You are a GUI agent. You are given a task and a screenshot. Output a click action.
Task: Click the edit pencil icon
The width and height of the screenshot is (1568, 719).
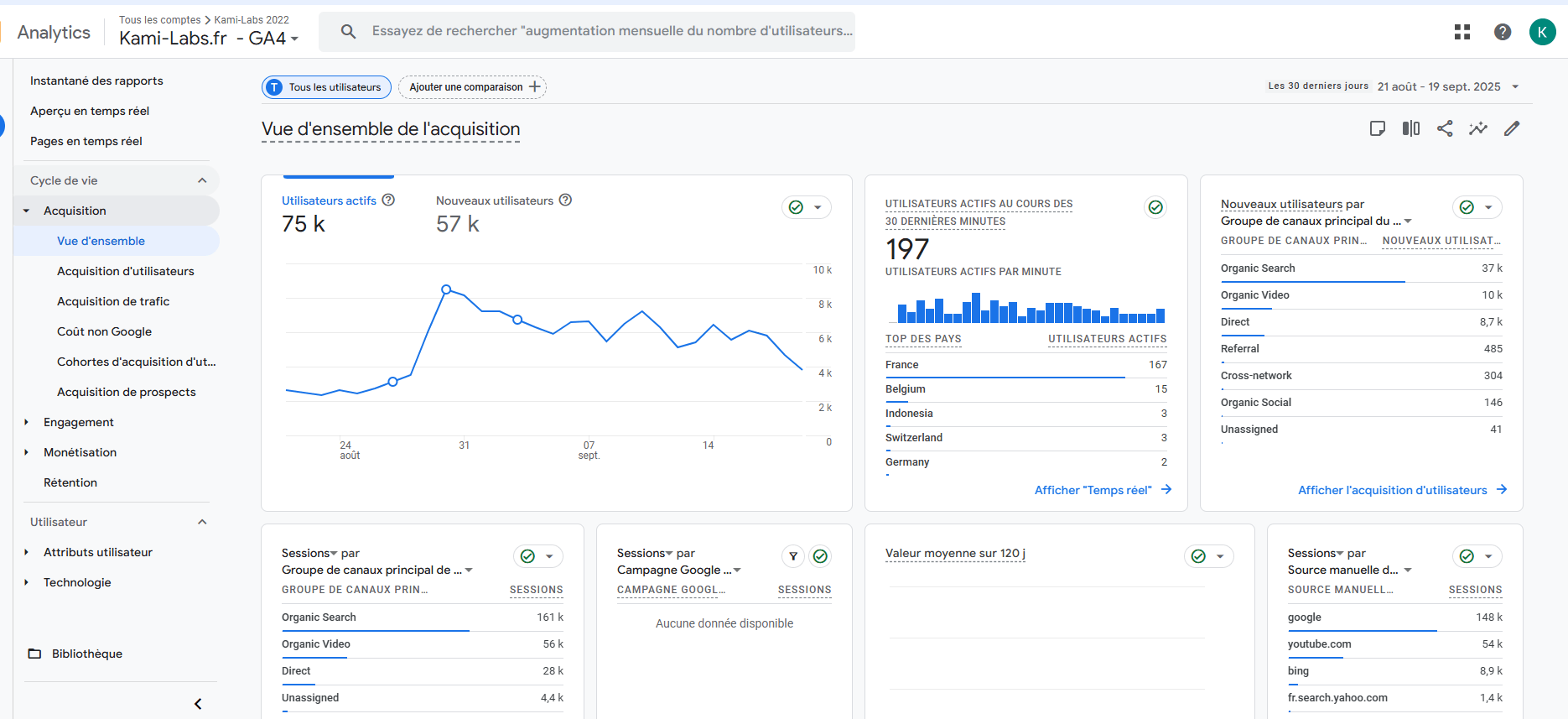pos(1512,128)
